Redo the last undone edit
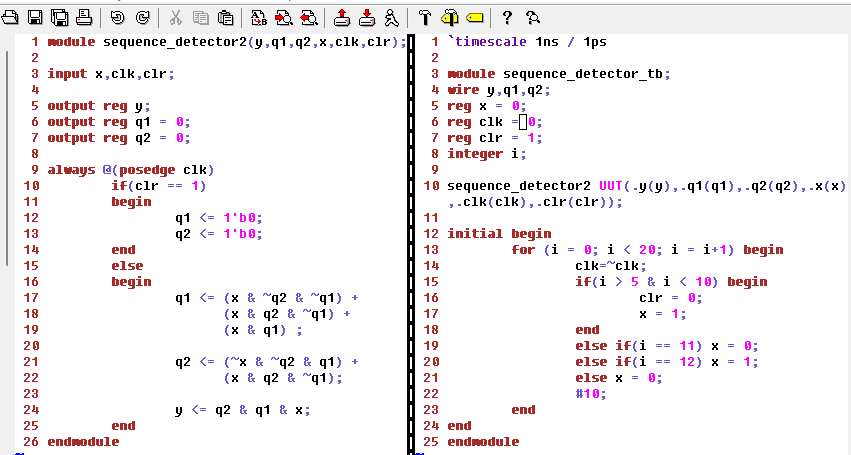Viewport: 851px width, 455px height. coord(142,16)
